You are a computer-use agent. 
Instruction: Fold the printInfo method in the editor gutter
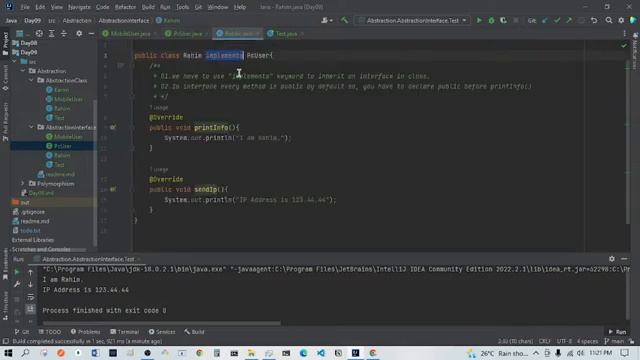[132, 127]
